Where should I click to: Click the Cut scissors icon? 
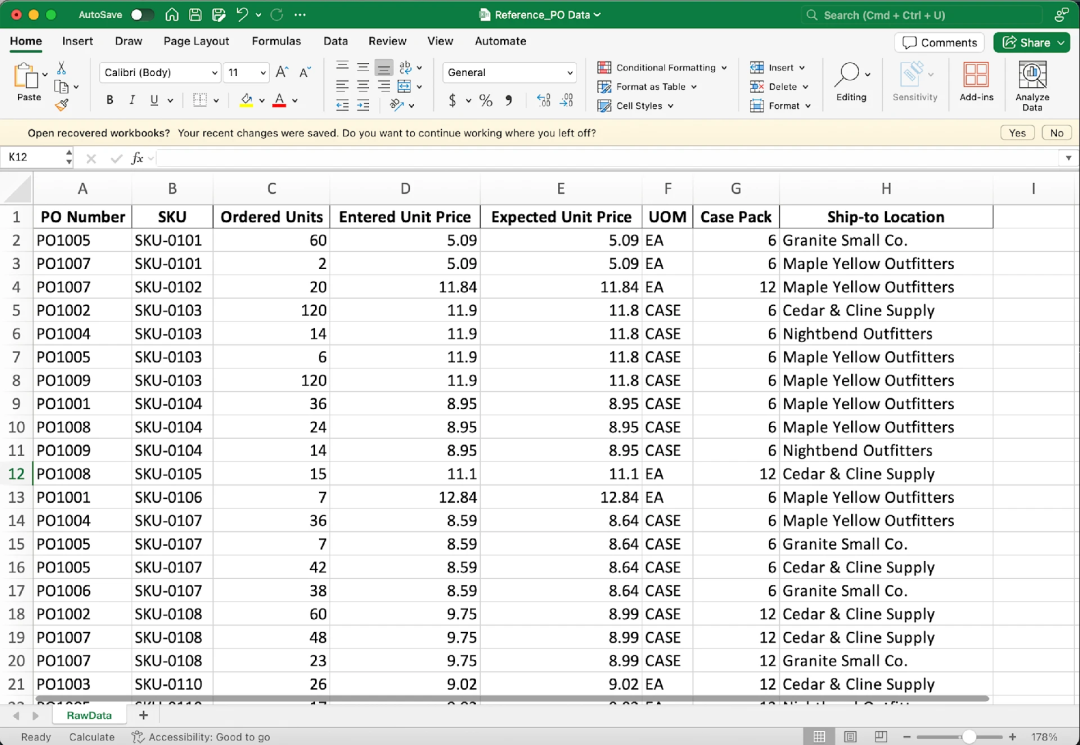tap(62, 69)
